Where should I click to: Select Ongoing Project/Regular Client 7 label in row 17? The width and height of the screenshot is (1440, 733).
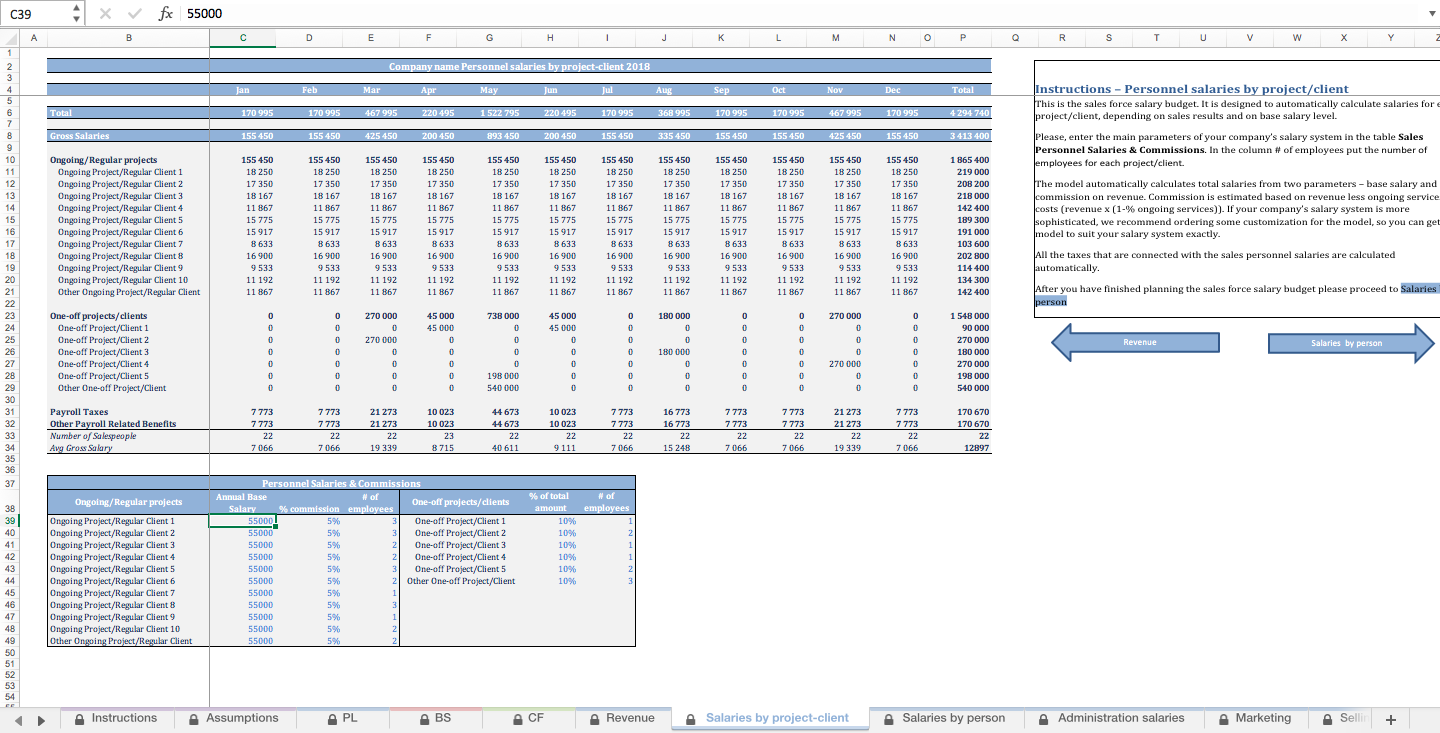pos(120,244)
